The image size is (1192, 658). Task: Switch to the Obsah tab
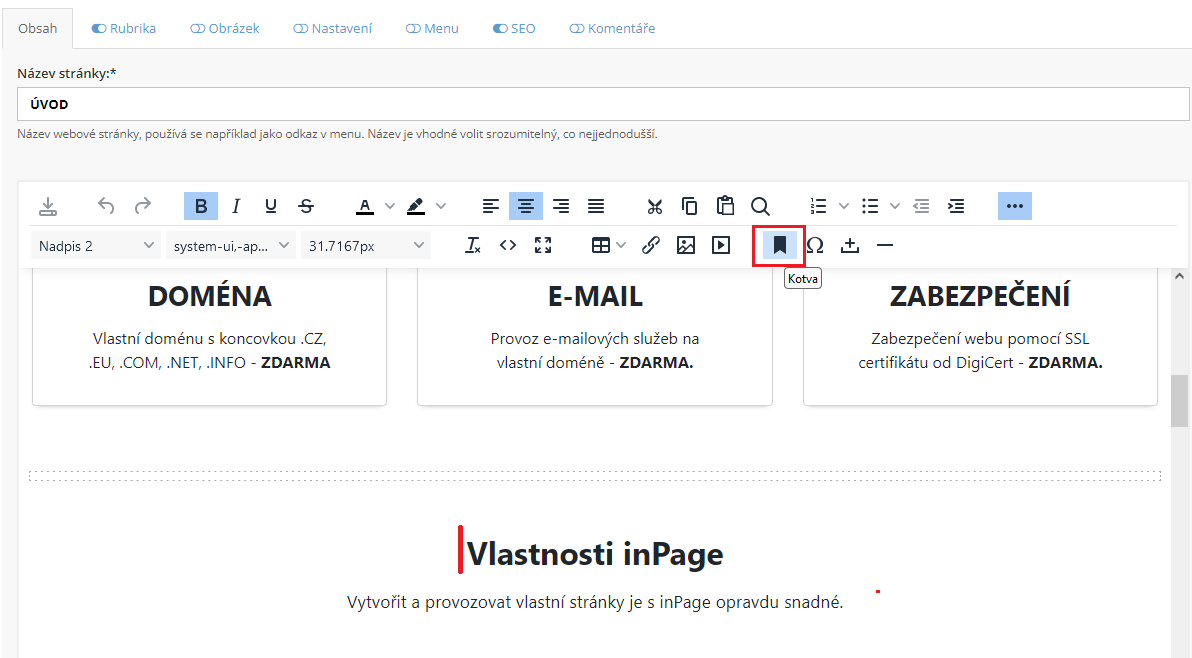point(37,29)
